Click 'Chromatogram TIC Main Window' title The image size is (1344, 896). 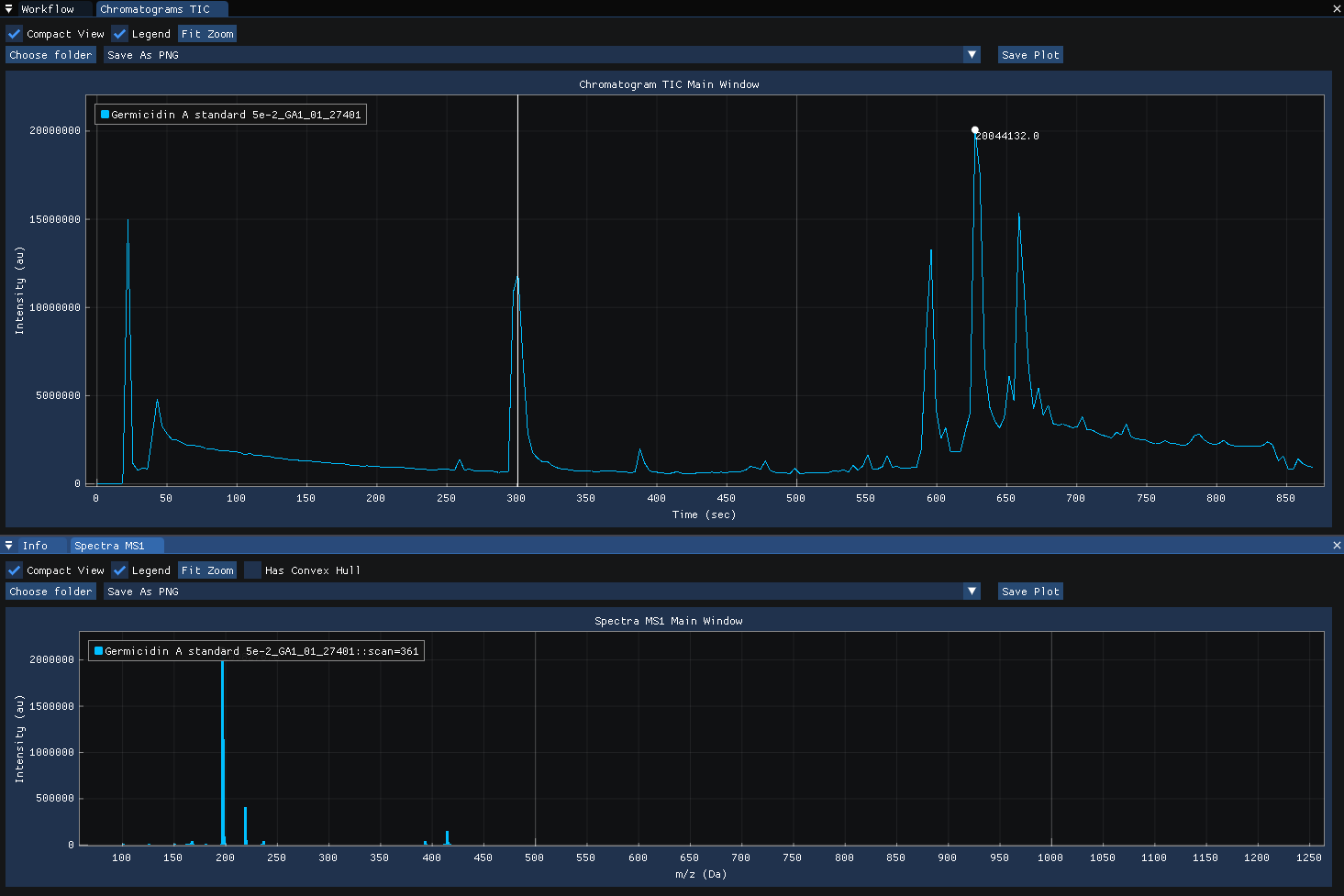point(669,84)
